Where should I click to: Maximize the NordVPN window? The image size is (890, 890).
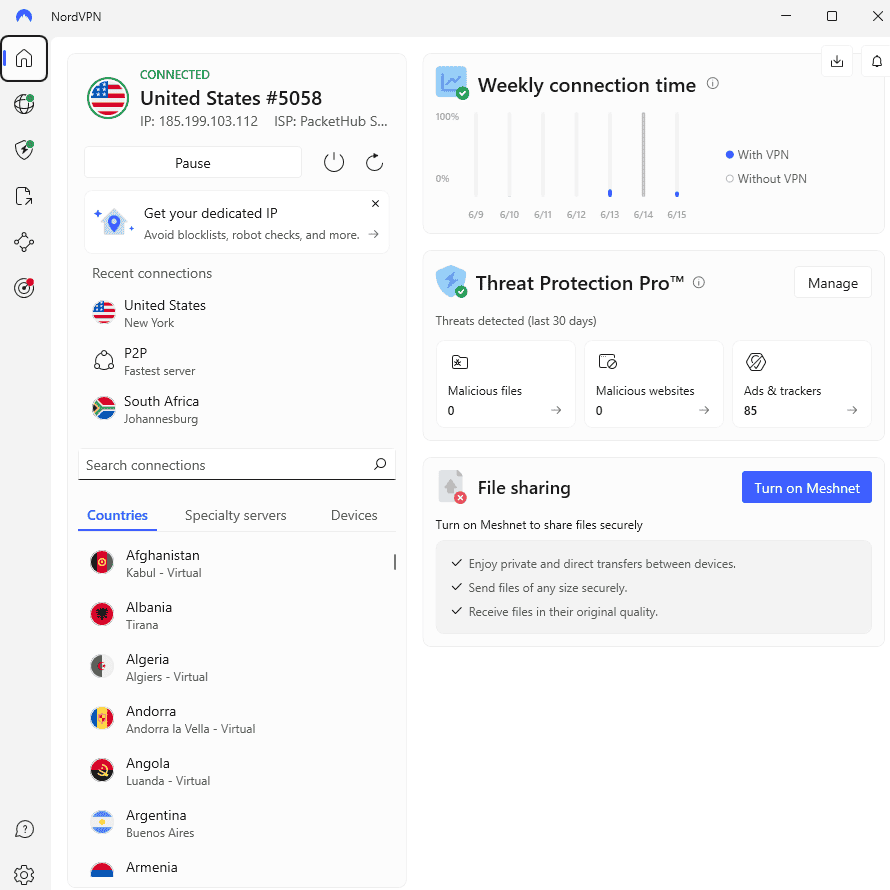(x=832, y=16)
